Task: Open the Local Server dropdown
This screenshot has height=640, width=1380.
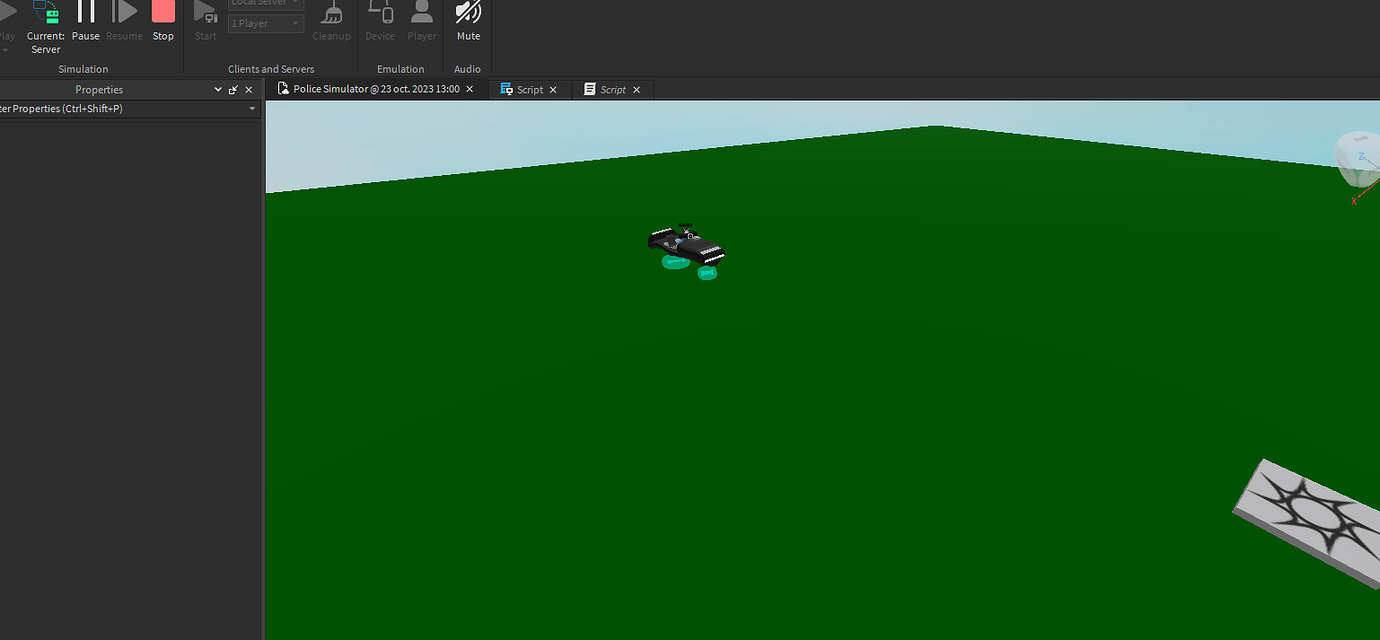Action: tap(264, 3)
